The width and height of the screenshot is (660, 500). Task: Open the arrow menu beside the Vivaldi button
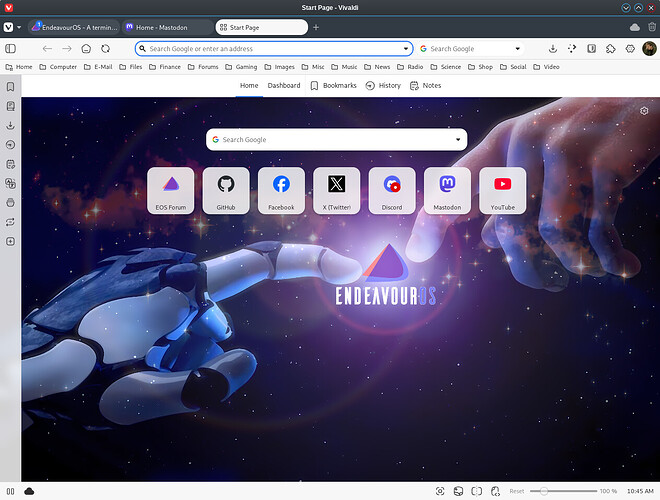pyautogui.click(x=19, y=27)
